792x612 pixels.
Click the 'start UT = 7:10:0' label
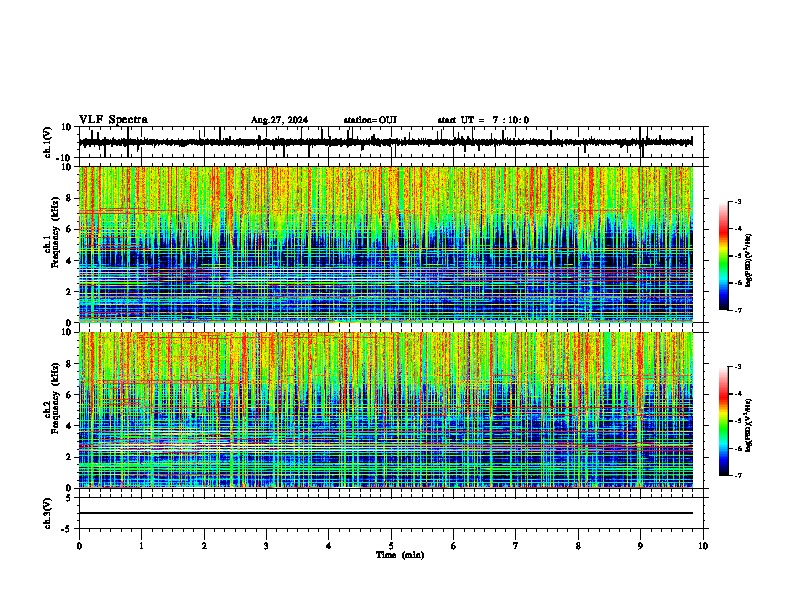click(x=483, y=120)
